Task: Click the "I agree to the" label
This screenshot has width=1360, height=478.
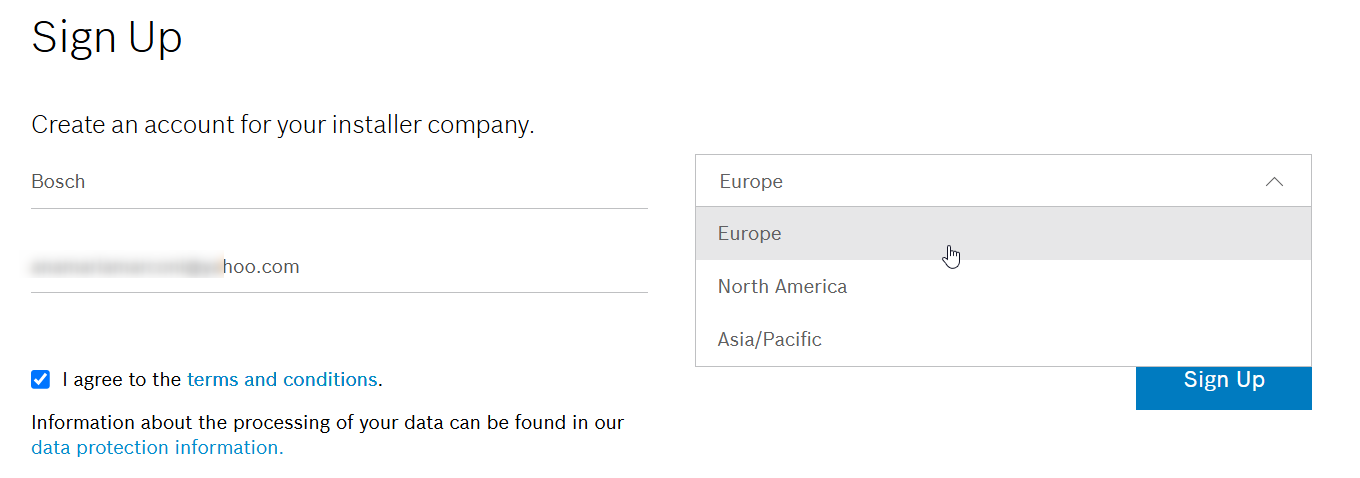Action: click(122, 380)
